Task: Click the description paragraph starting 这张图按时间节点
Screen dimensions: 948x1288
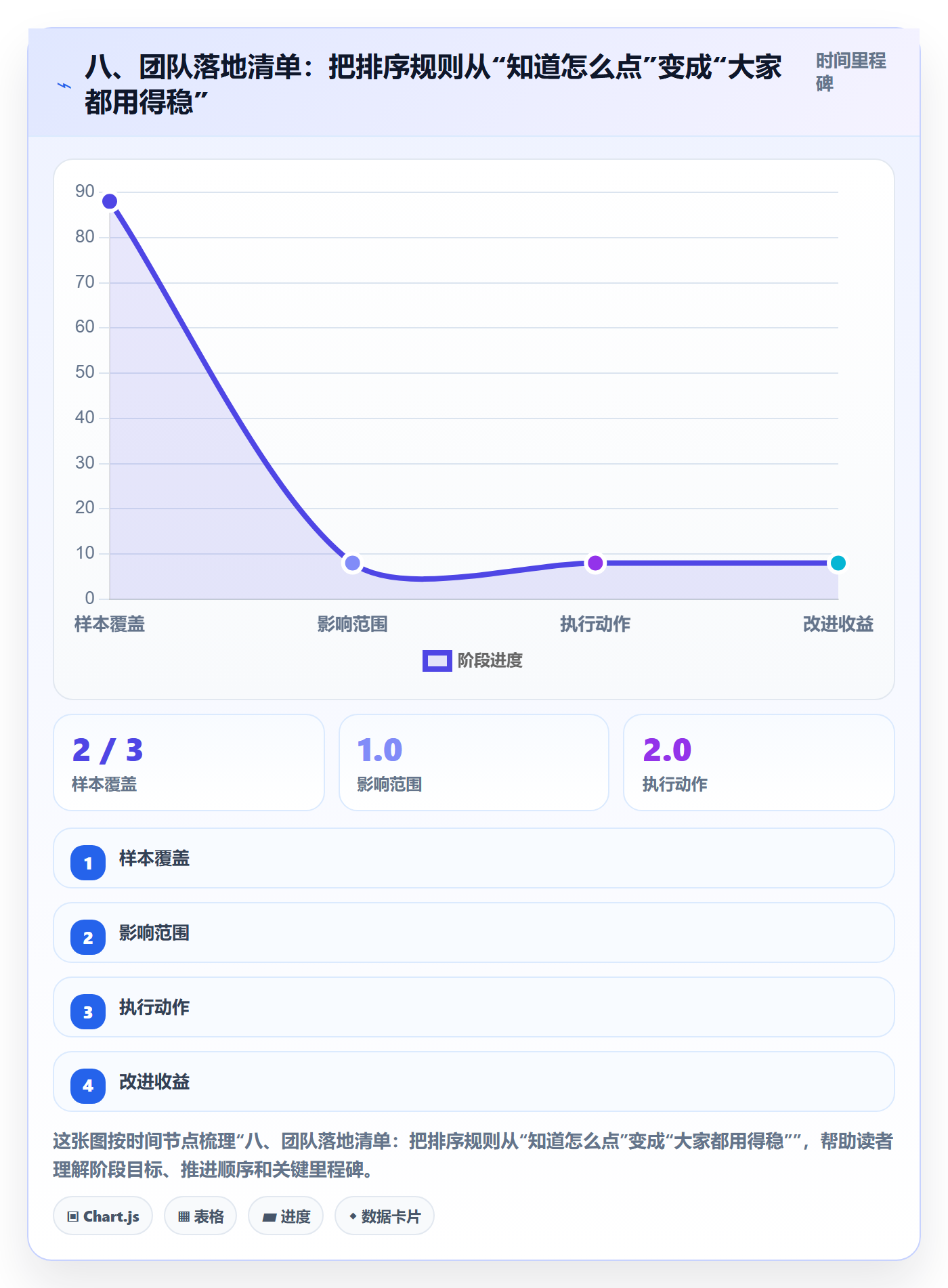Action: click(473, 1155)
